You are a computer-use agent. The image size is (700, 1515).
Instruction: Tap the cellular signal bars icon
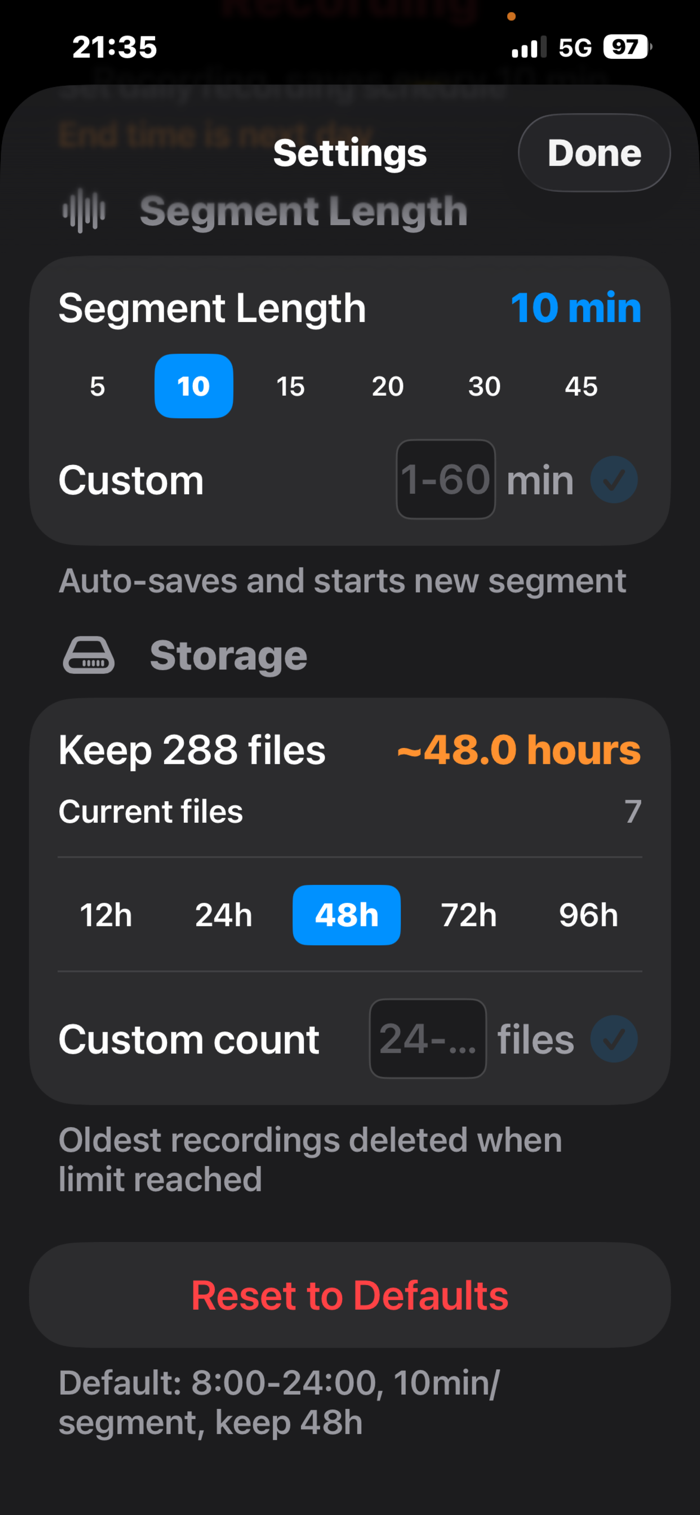[529, 47]
